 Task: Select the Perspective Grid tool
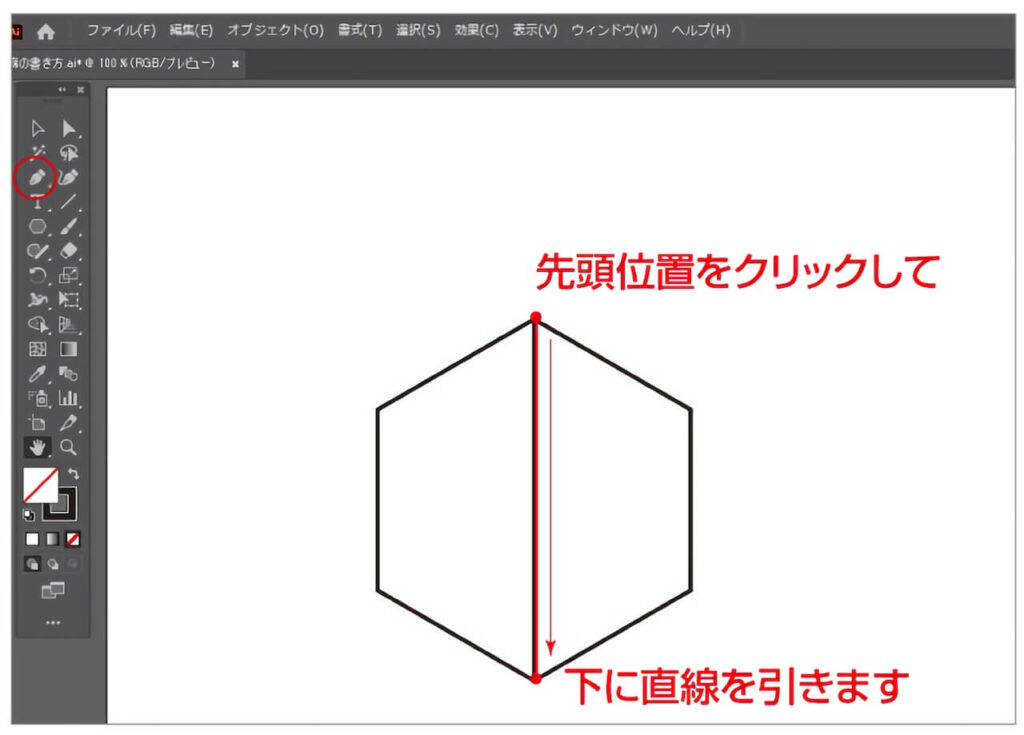[x=69, y=325]
